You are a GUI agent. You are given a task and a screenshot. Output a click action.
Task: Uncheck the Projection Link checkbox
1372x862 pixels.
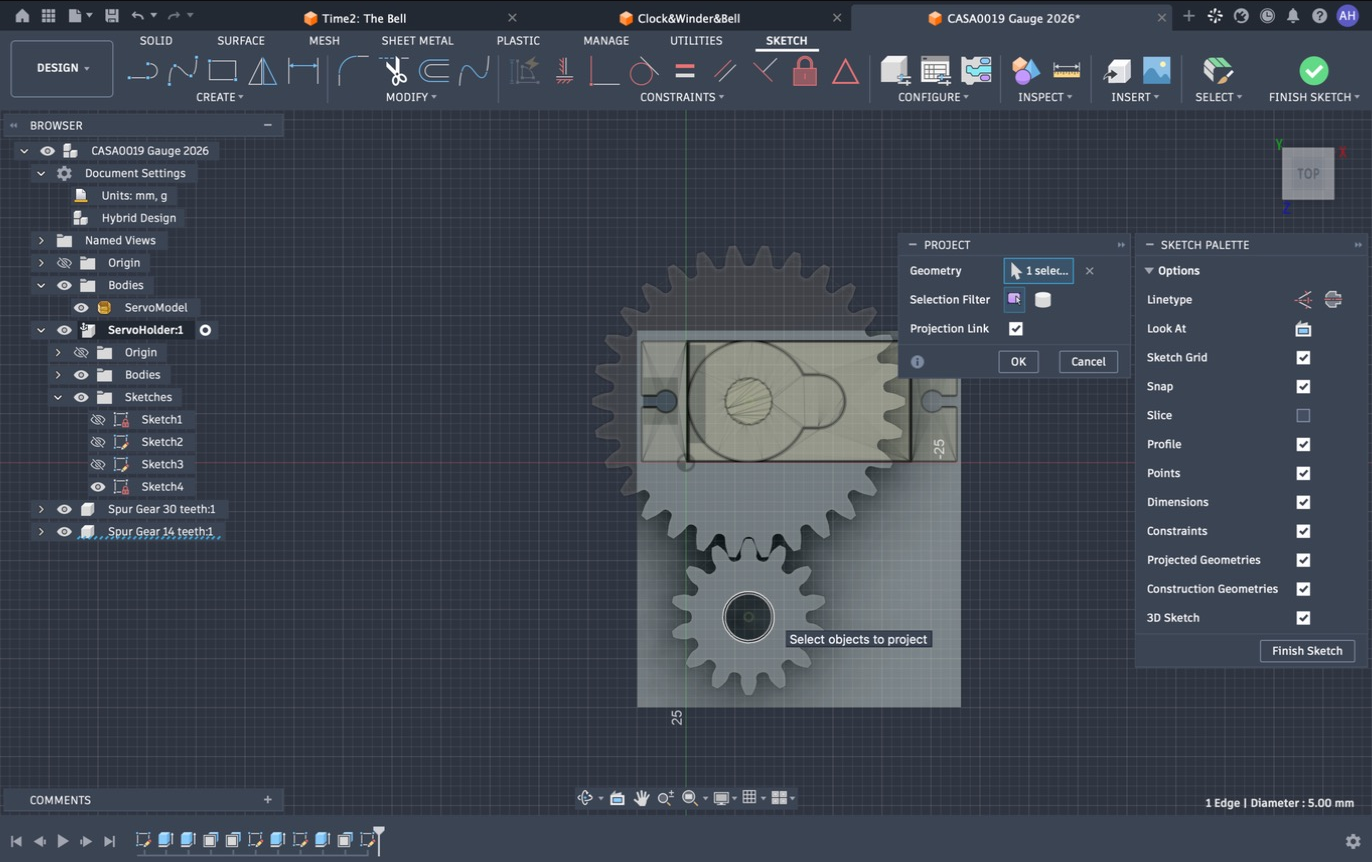click(1016, 328)
